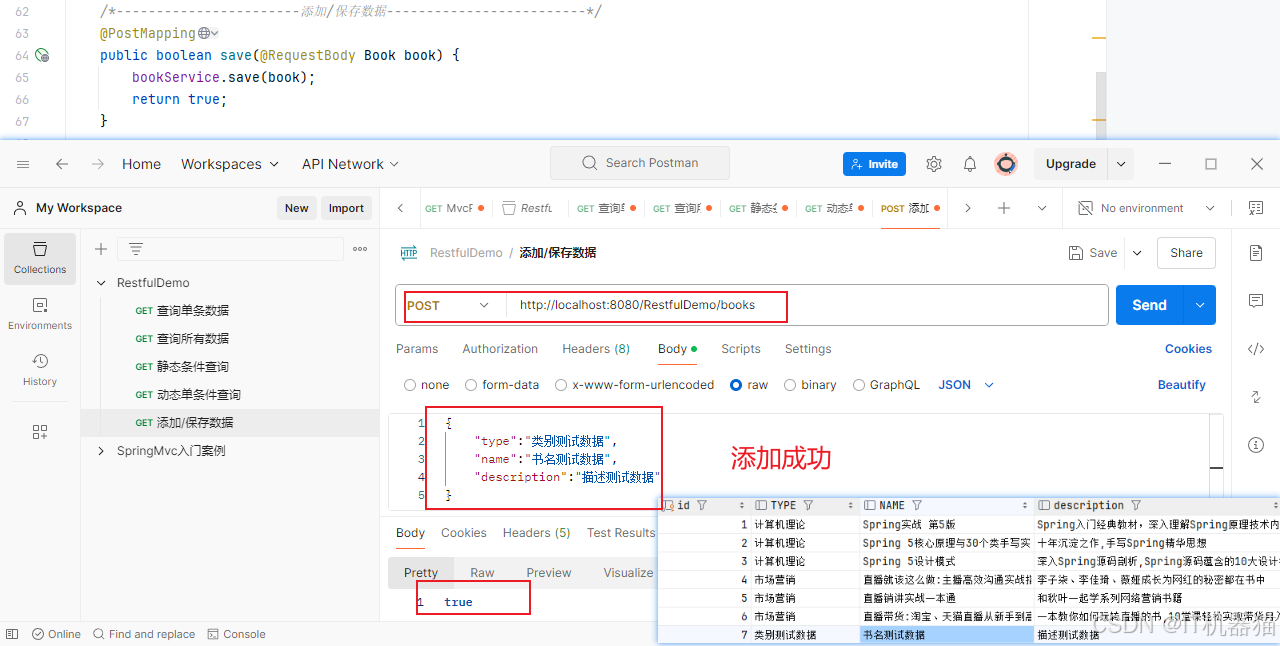Open the configure workspace sidebar icon
The height and width of the screenshot is (646, 1280).
pos(40,432)
